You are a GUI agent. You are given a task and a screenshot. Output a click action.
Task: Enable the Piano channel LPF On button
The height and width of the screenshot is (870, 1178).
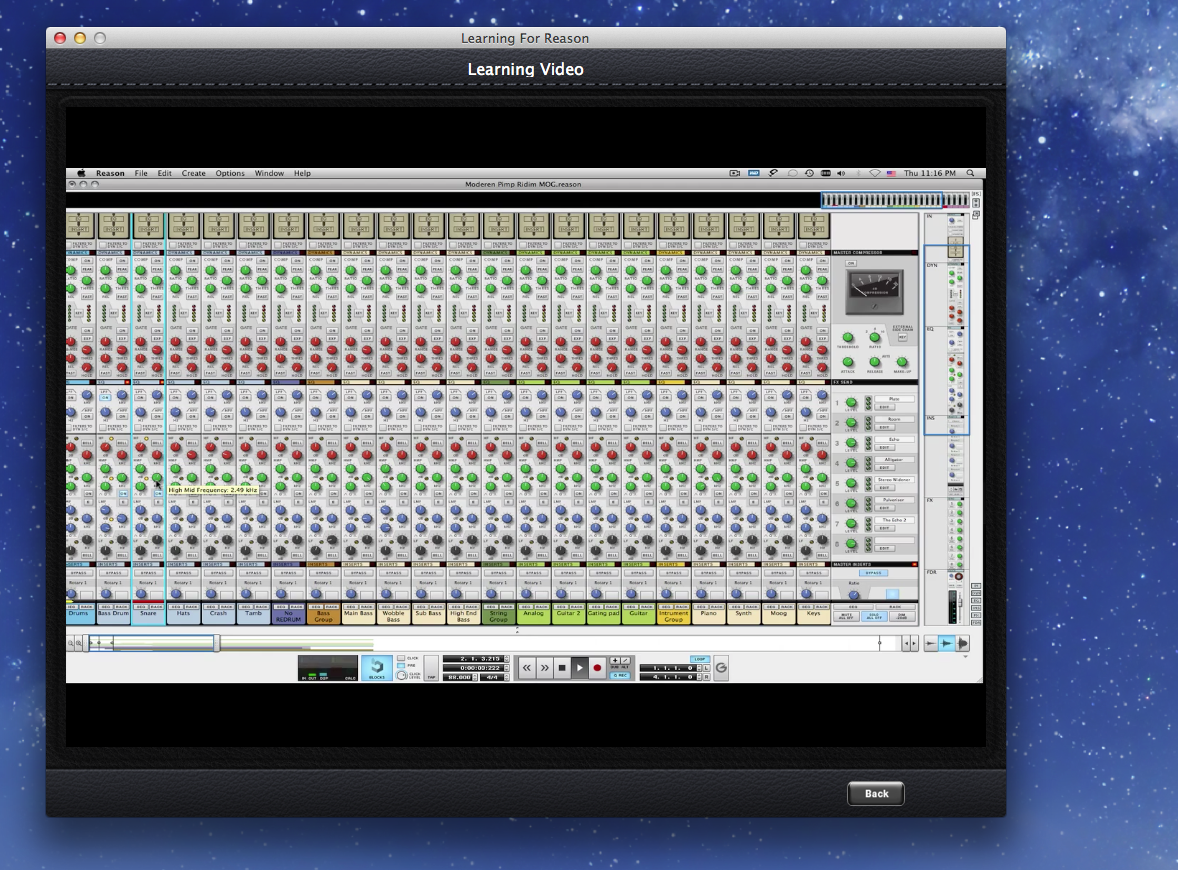(701, 397)
